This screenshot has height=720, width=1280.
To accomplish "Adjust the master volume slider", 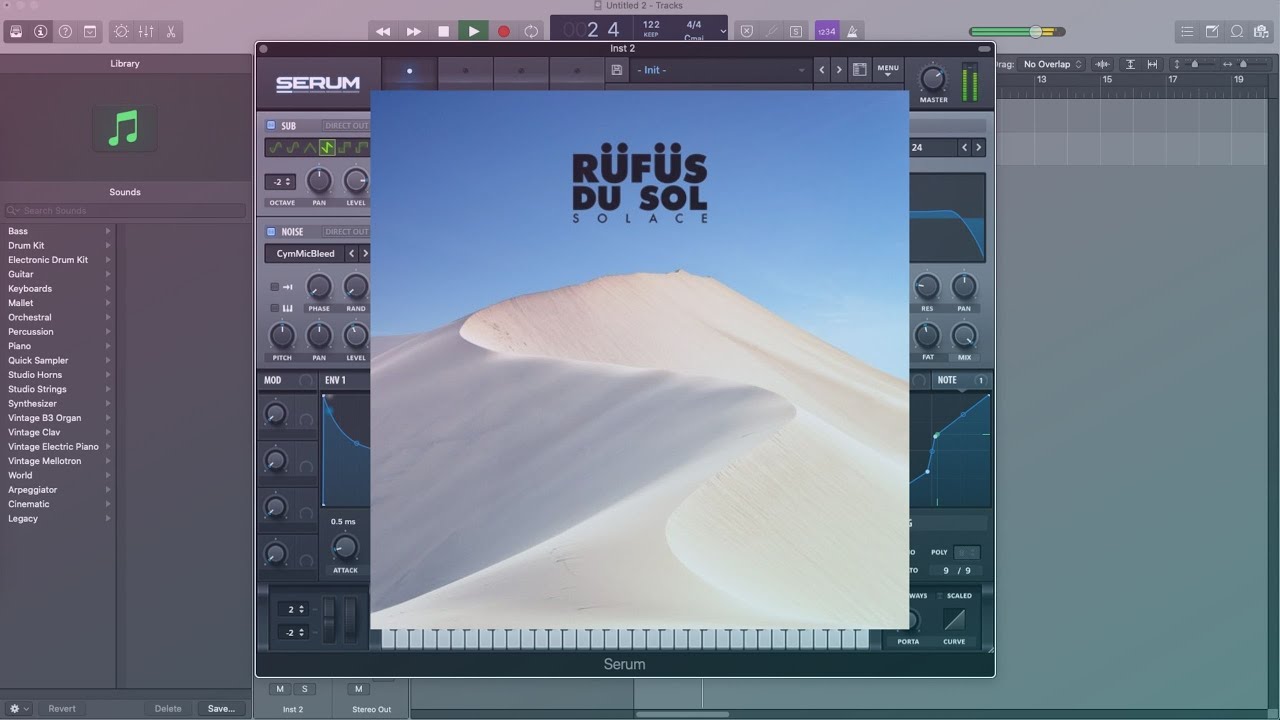I will tap(1036, 32).
